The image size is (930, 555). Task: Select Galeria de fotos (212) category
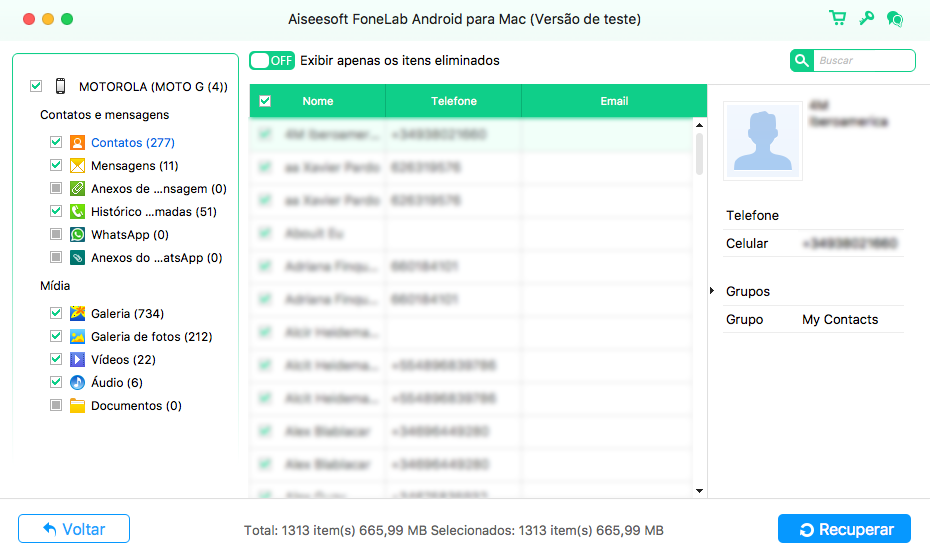point(152,337)
